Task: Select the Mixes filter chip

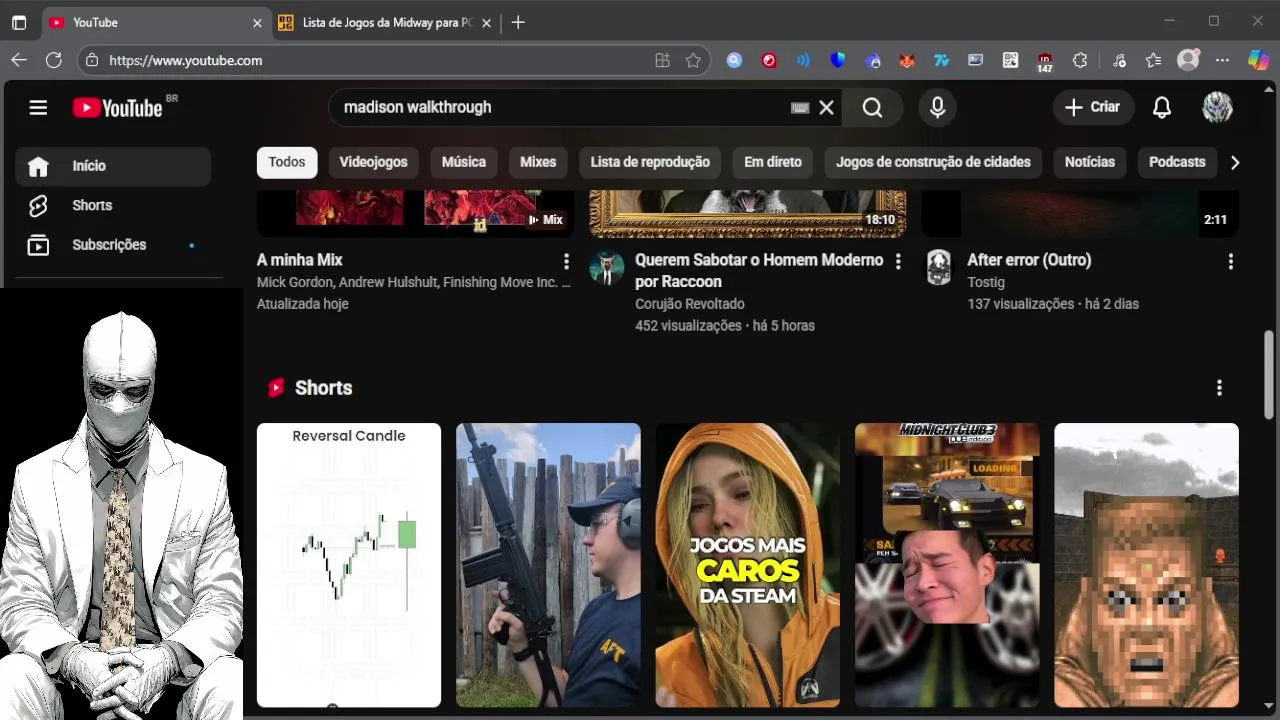Action: pos(538,162)
